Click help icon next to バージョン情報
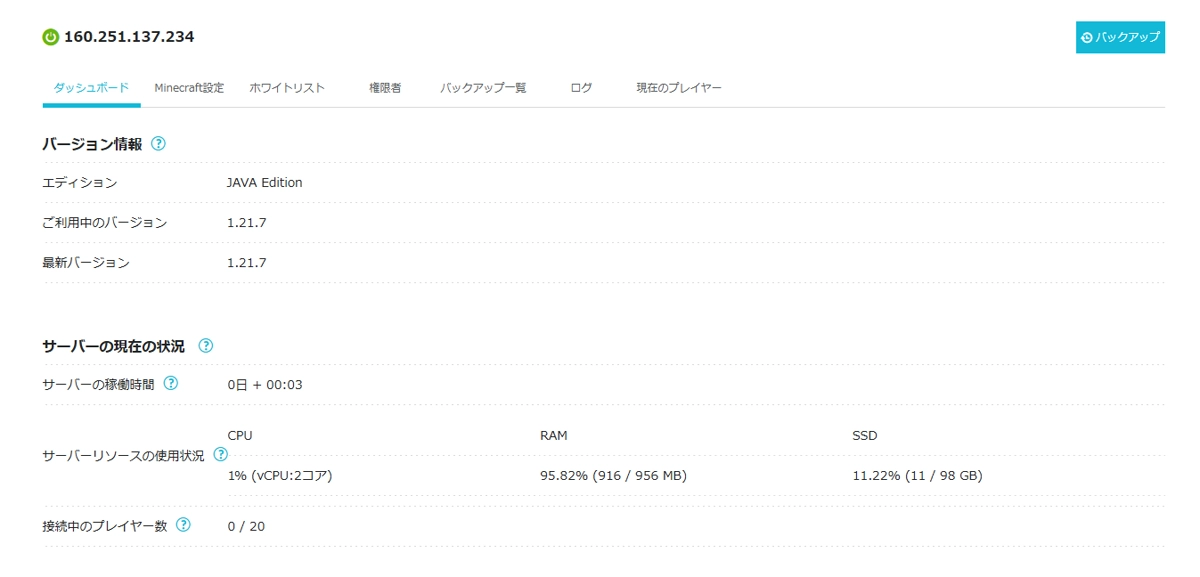Viewport: 1200px width, 577px height. 158,144
